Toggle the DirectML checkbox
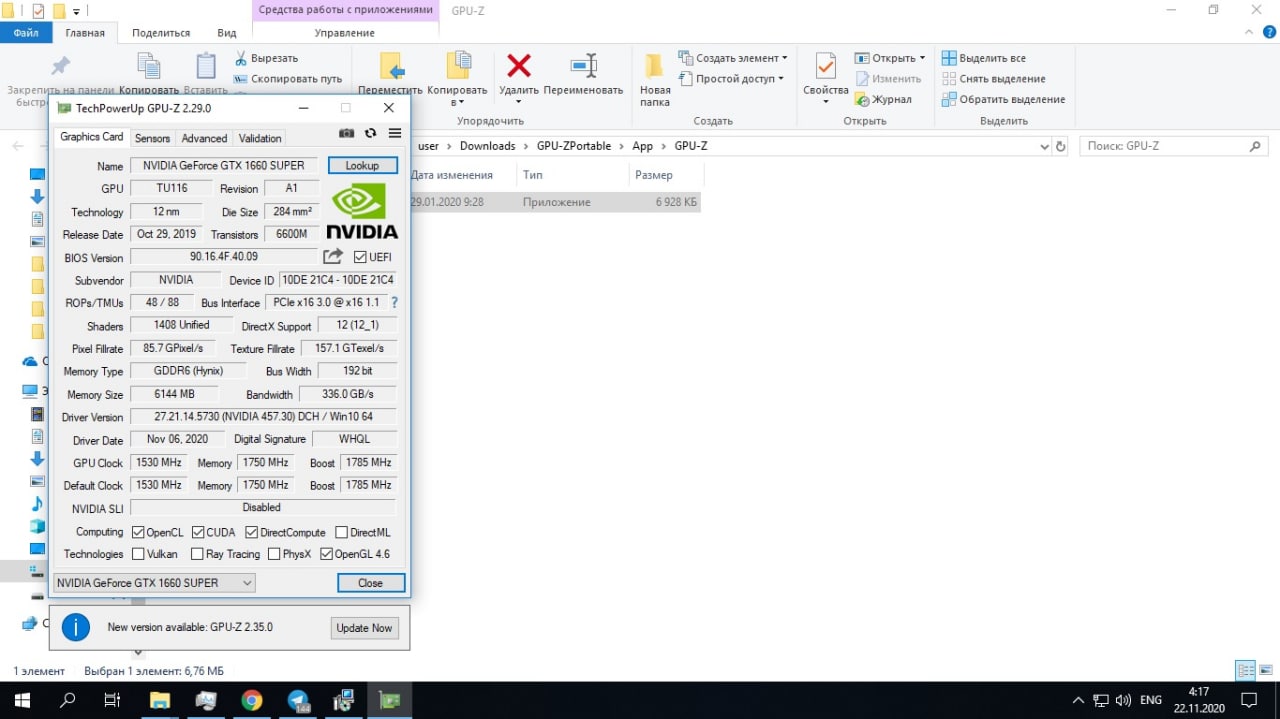 (x=341, y=532)
